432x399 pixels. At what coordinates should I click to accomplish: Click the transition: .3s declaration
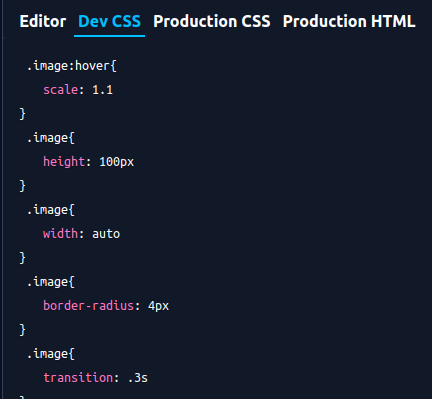96,378
